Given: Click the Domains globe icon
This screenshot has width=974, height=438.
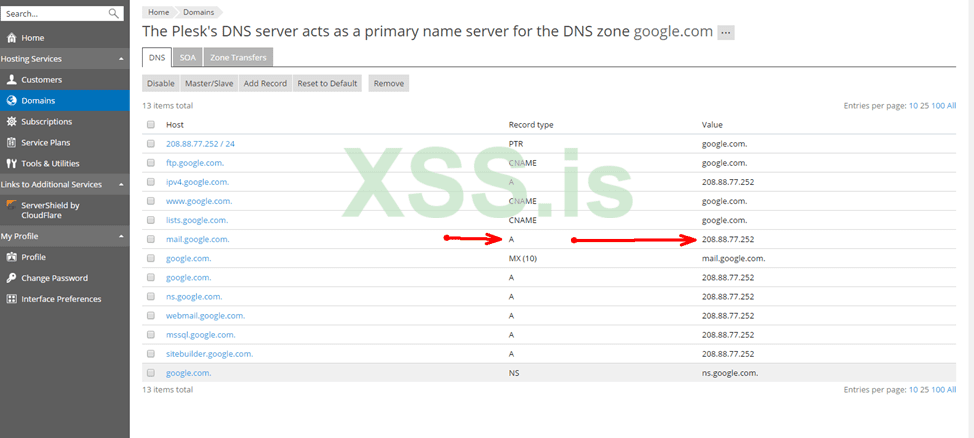Looking at the screenshot, I should pos(11,101).
